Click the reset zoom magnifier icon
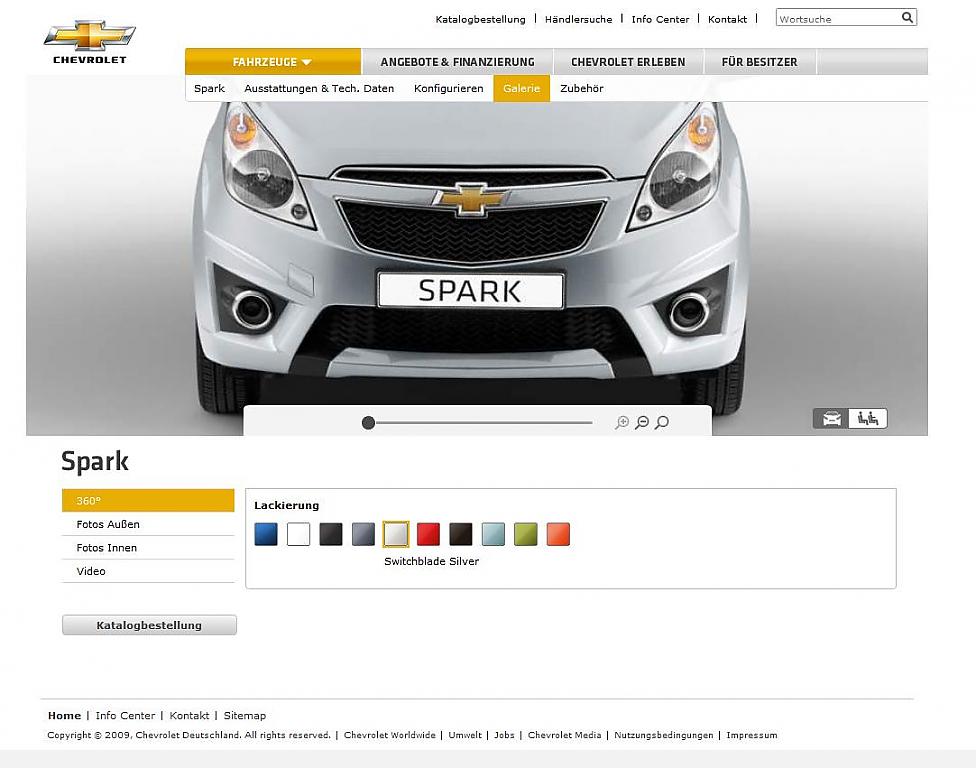976x768 pixels. click(x=661, y=423)
